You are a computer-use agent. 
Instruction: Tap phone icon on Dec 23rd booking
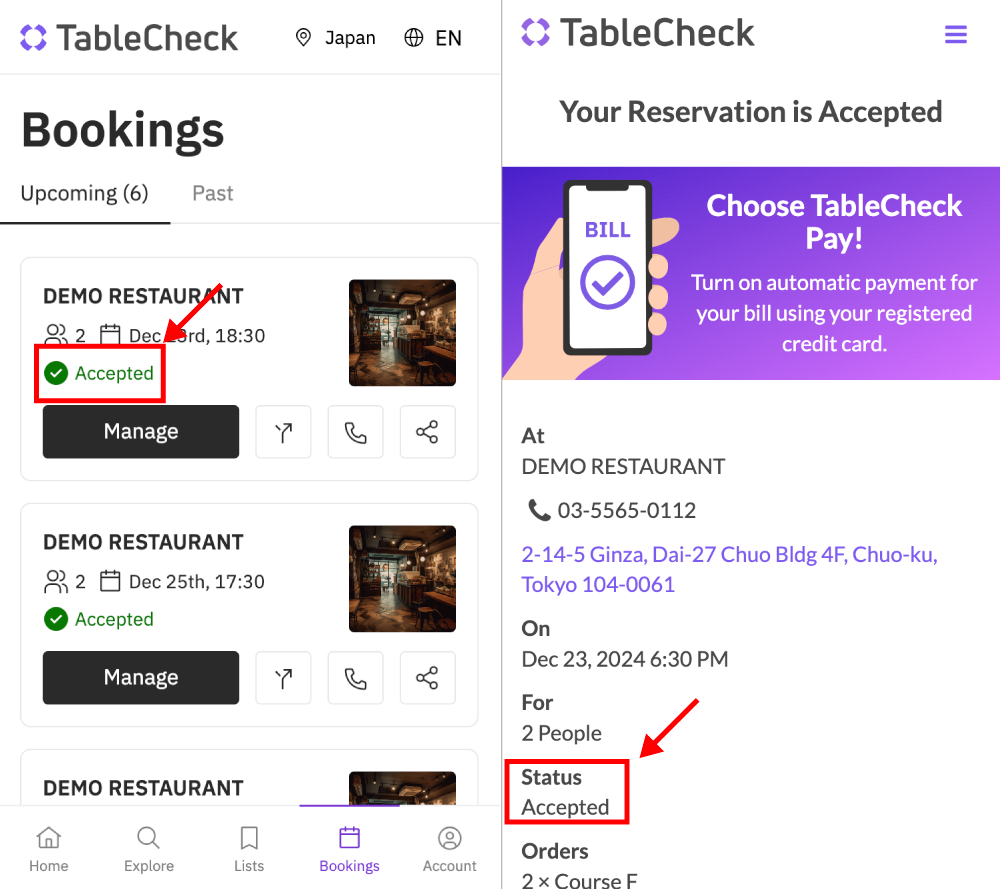coord(355,432)
